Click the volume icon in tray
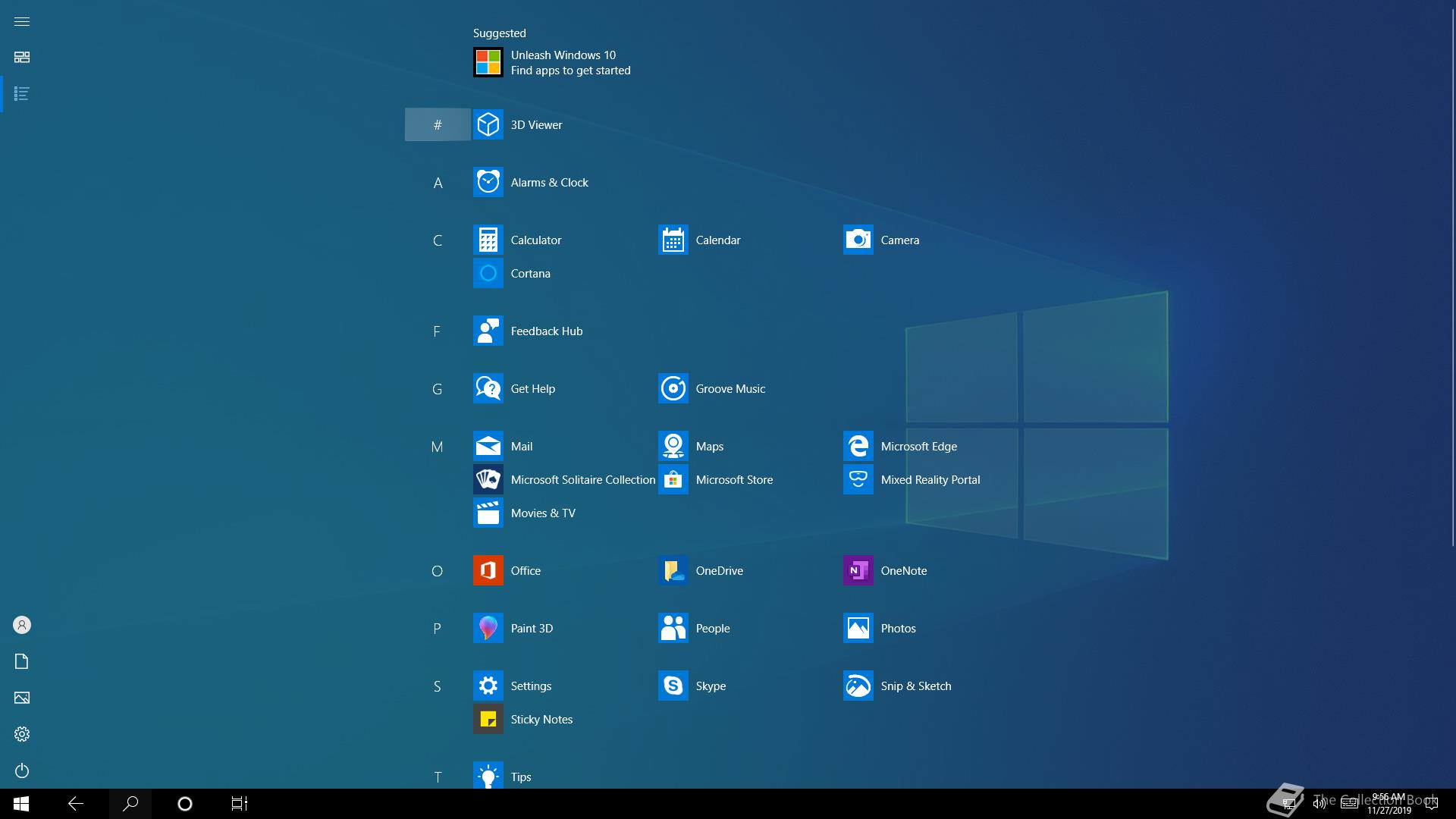The image size is (1456, 819). (x=1319, y=804)
